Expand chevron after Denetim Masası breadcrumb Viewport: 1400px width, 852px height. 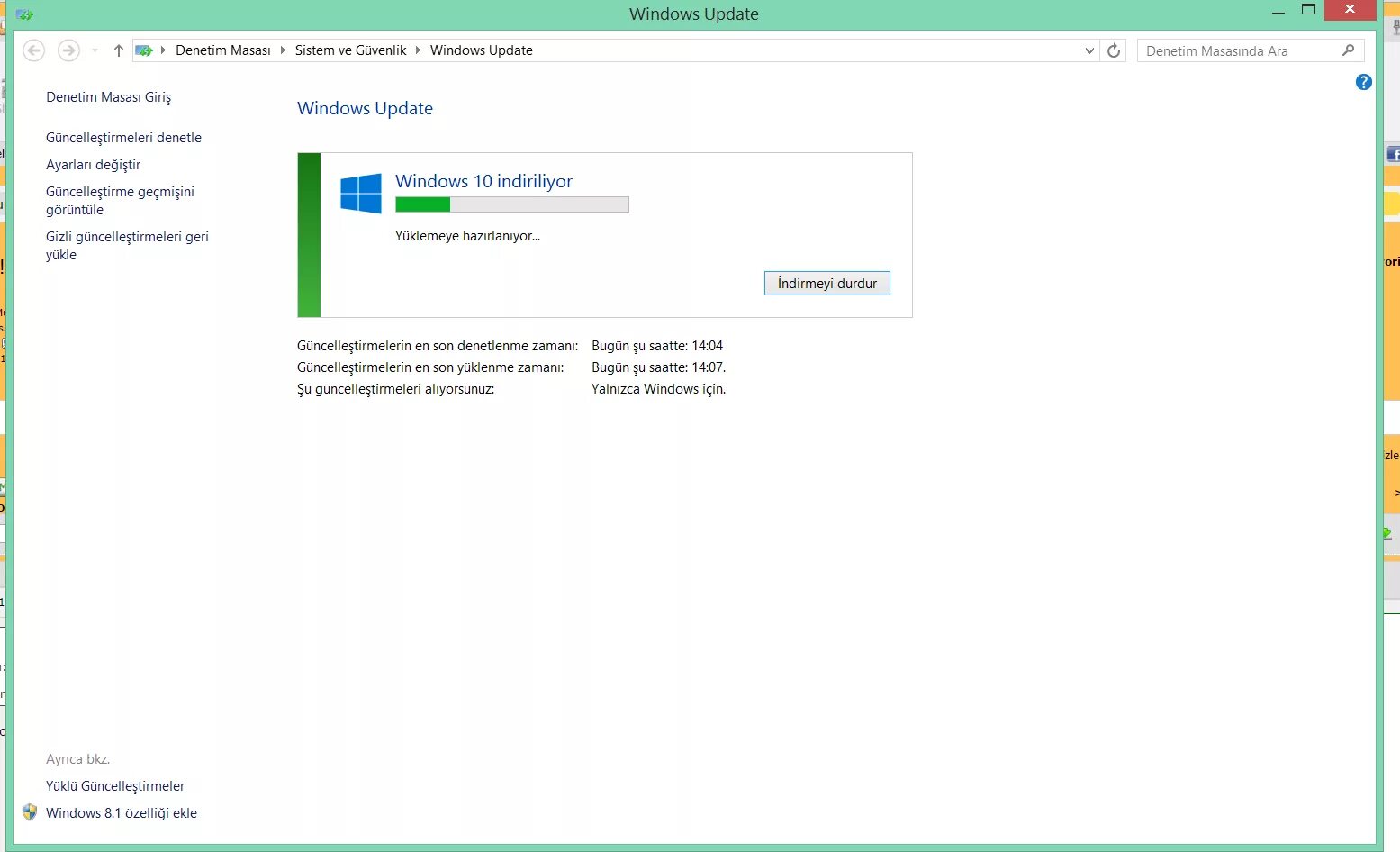point(283,50)
